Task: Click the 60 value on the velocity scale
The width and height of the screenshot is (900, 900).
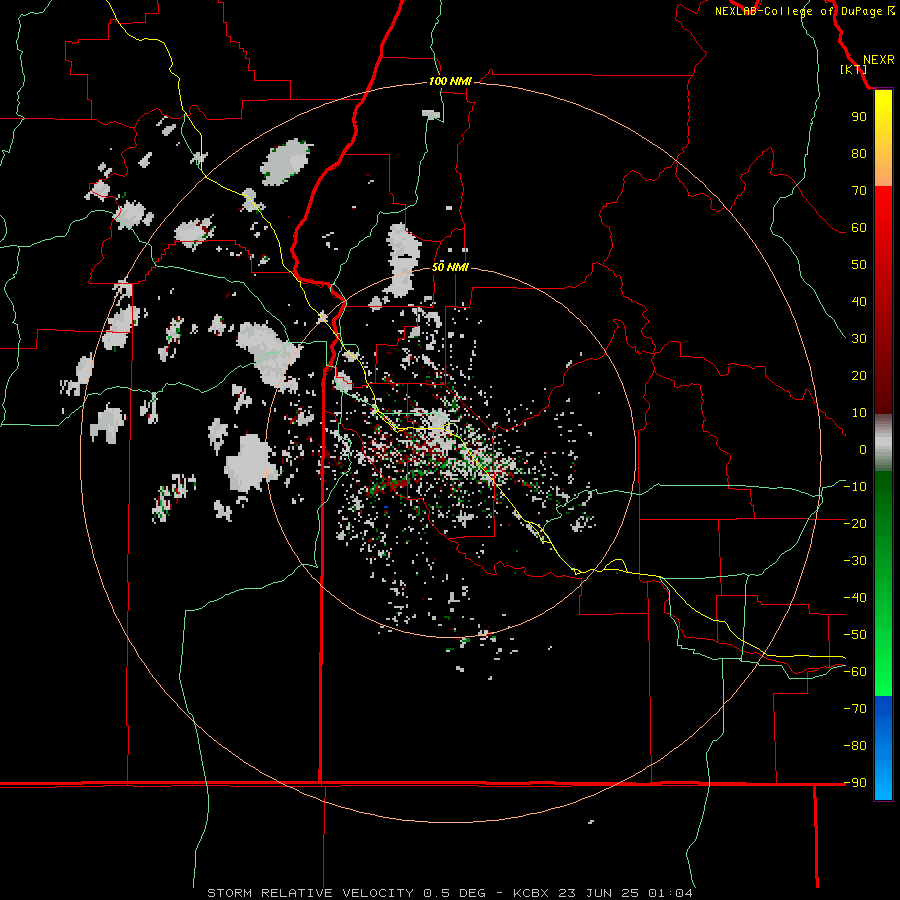Action: click(x=859, y=228)
